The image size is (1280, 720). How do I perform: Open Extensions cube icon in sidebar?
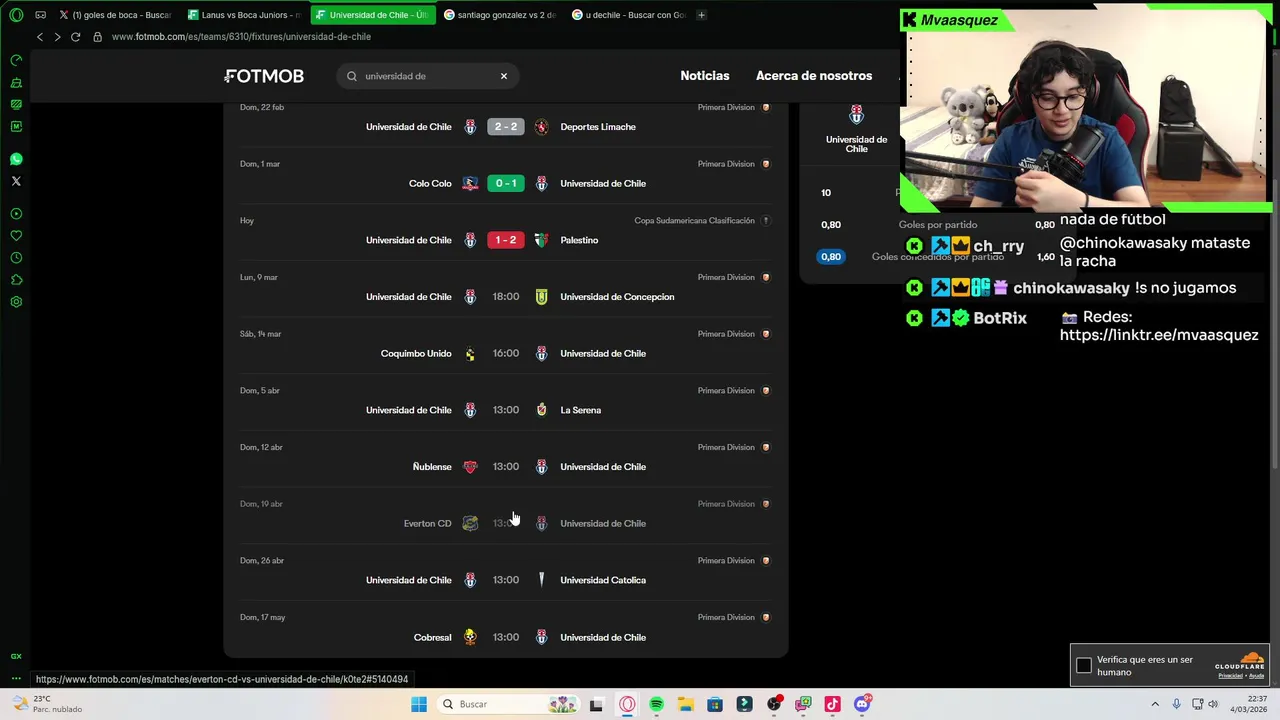16,280
